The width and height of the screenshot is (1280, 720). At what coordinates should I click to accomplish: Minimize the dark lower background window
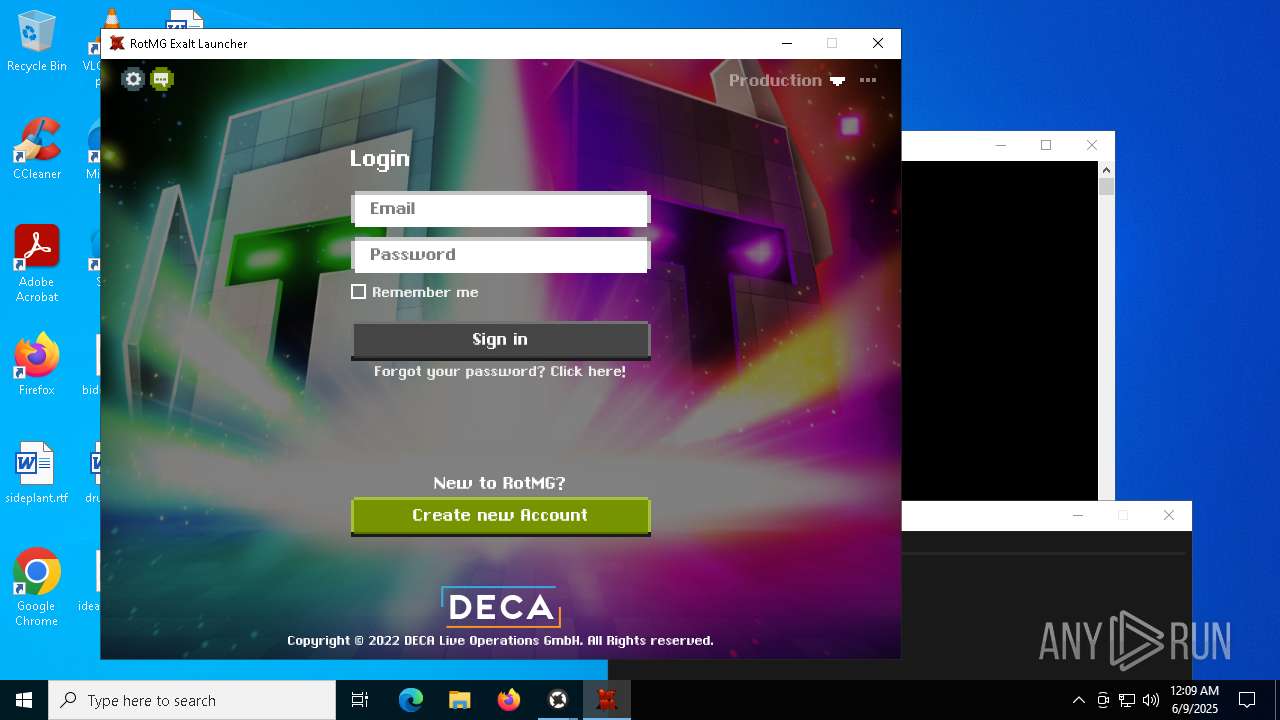click(1077, 515)
